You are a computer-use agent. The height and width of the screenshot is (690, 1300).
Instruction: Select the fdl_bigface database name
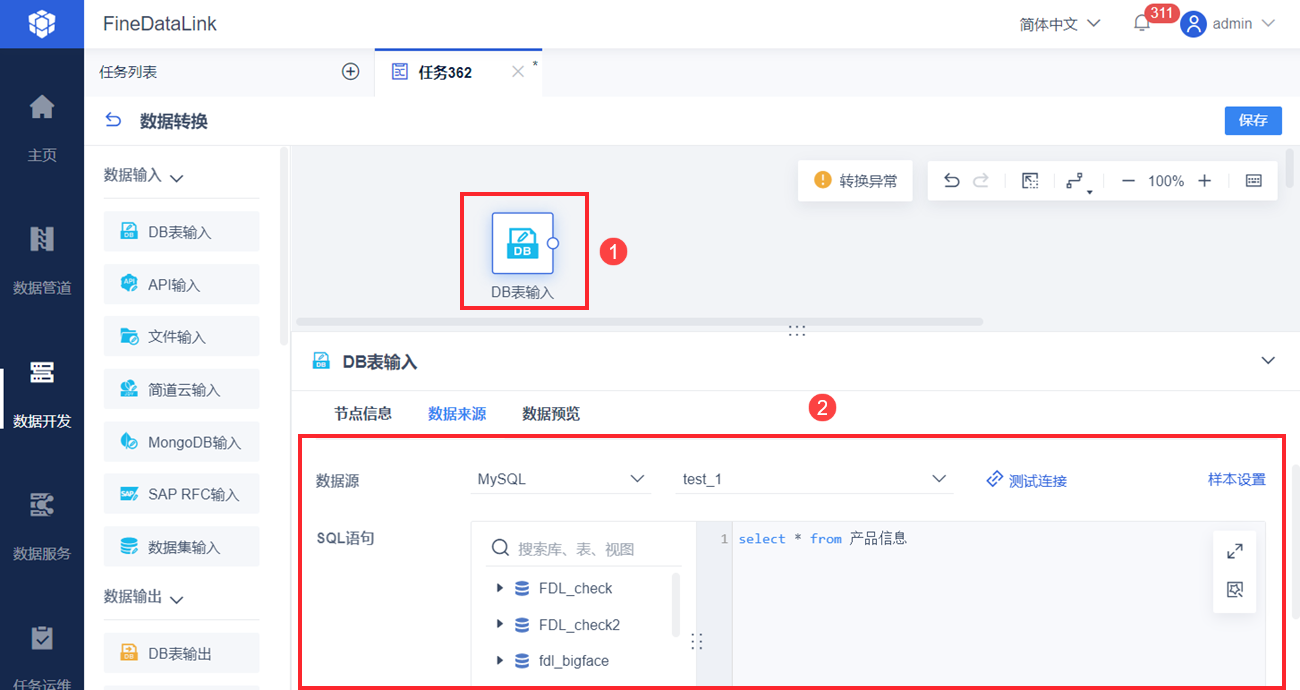coord(573,661)
